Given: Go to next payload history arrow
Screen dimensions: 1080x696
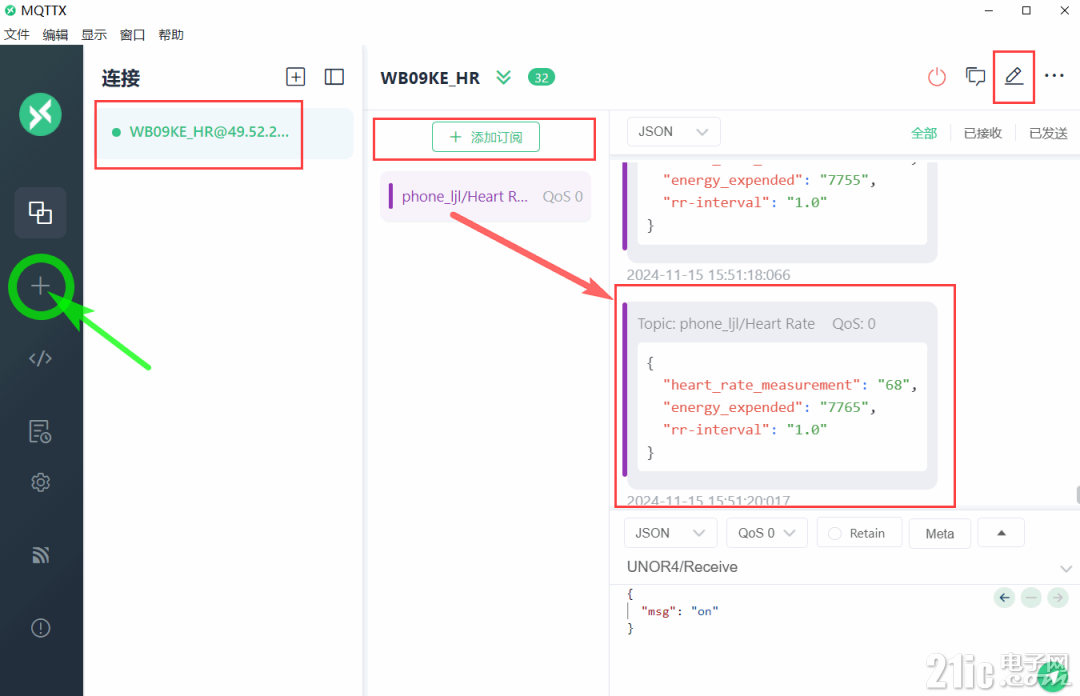Looking at the screenshot, I should pos(1058,597).
